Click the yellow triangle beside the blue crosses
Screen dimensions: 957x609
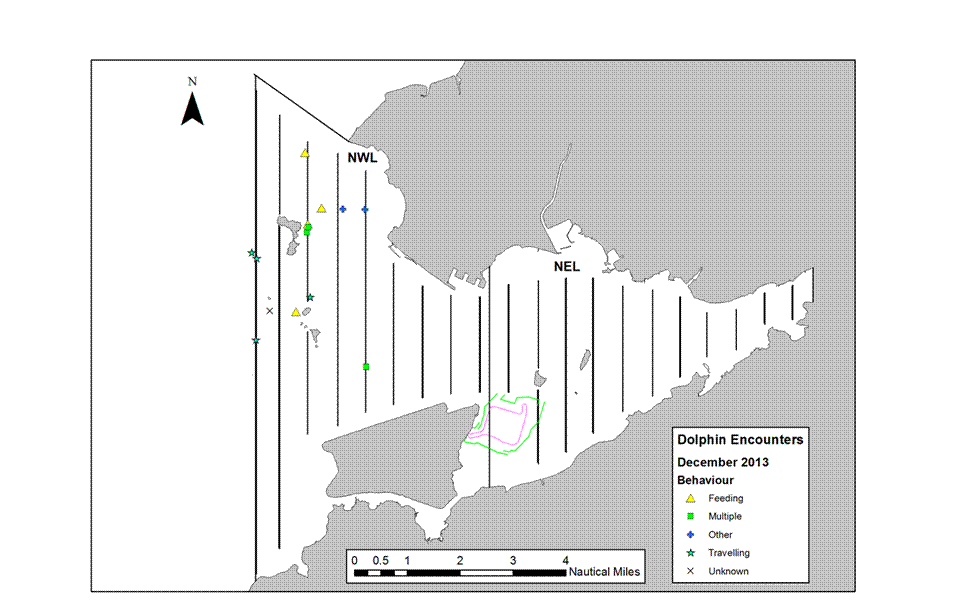322,209
